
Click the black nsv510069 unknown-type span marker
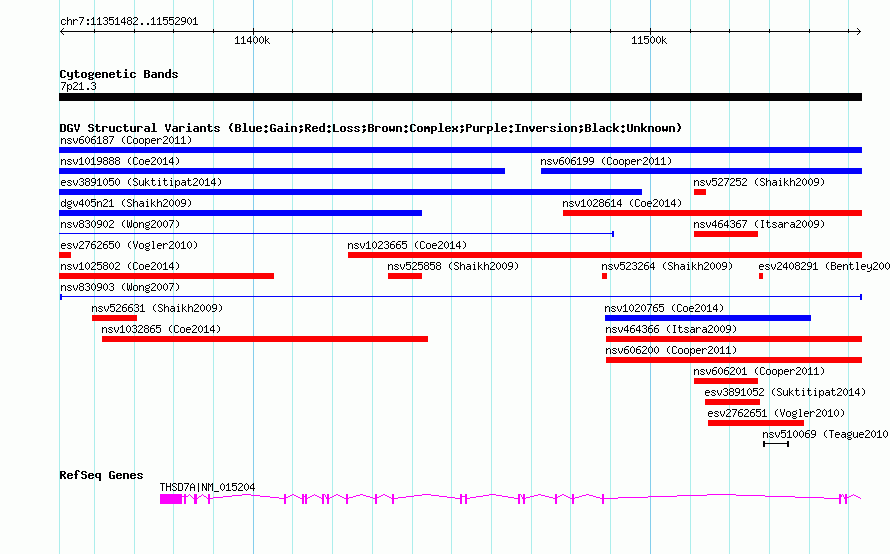pos(776,444)
